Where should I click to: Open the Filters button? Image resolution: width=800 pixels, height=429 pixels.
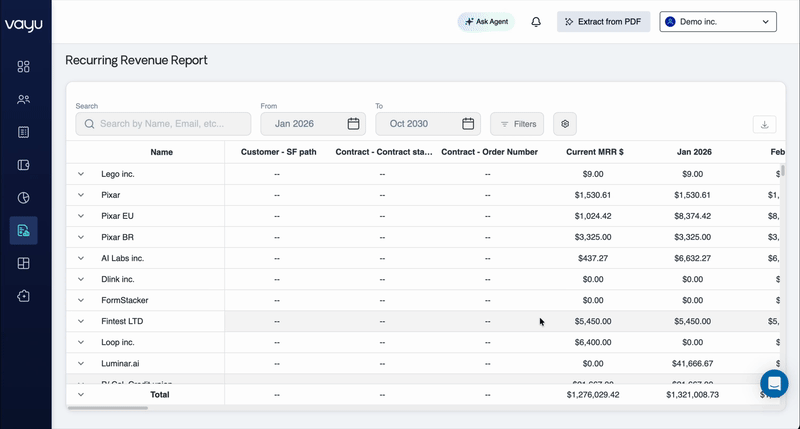pos(517,124)
